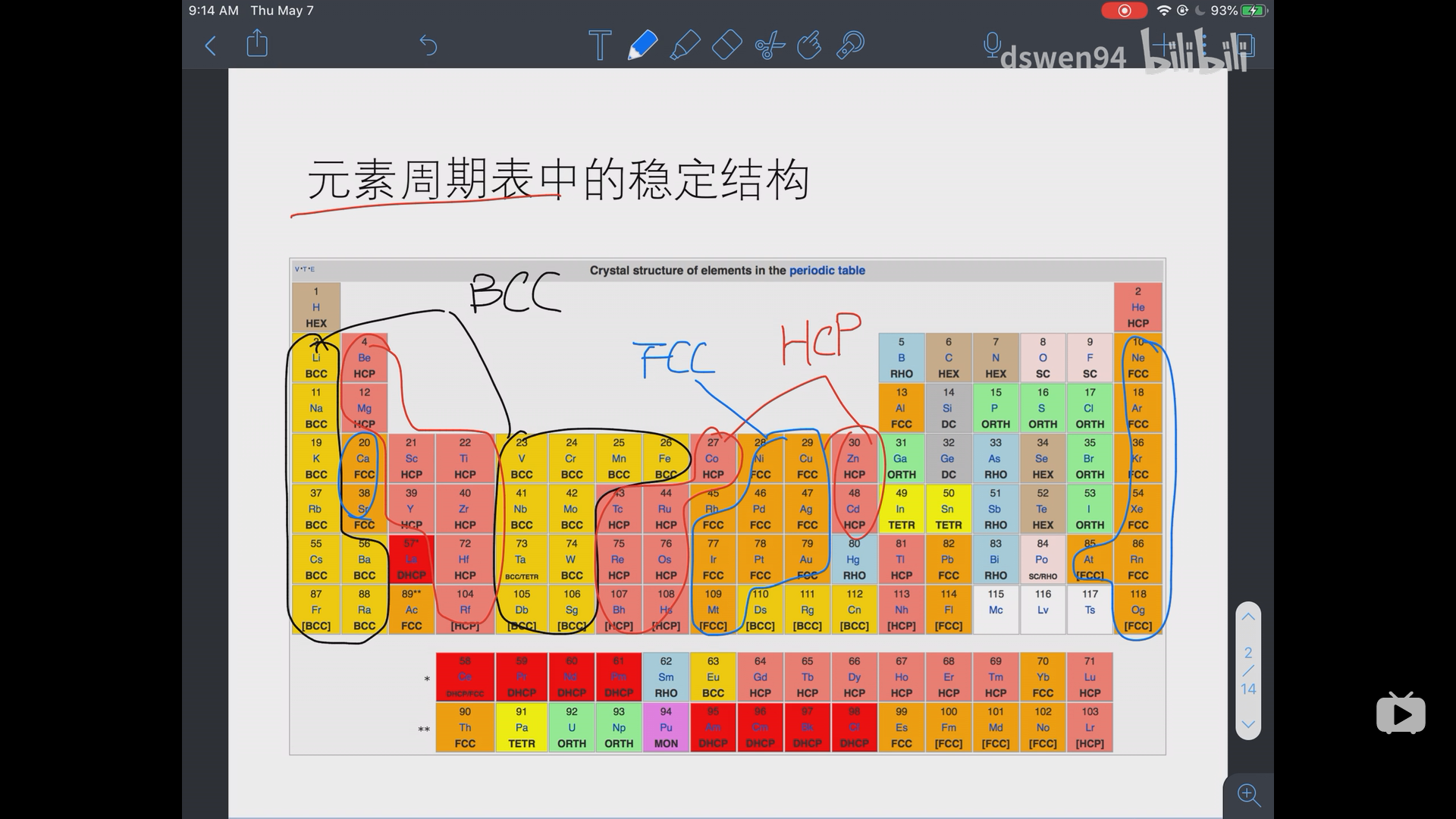Select the blue Pencil tool
This screenshot has height=819, width=1456.
tap(641, 45)
